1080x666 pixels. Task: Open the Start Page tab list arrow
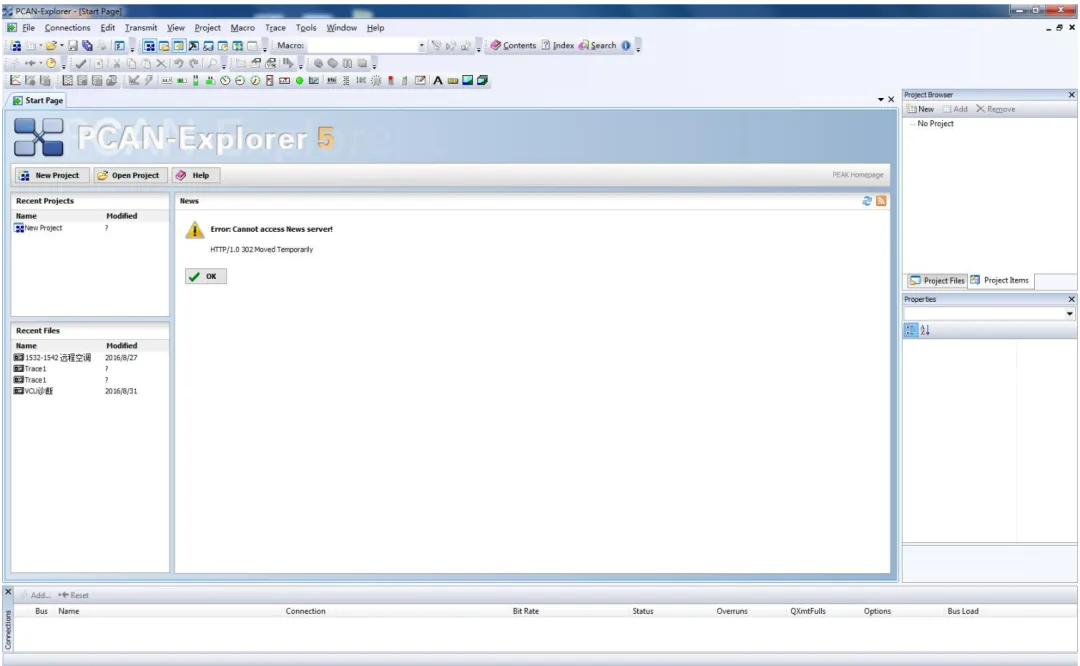tap(880, 100)
